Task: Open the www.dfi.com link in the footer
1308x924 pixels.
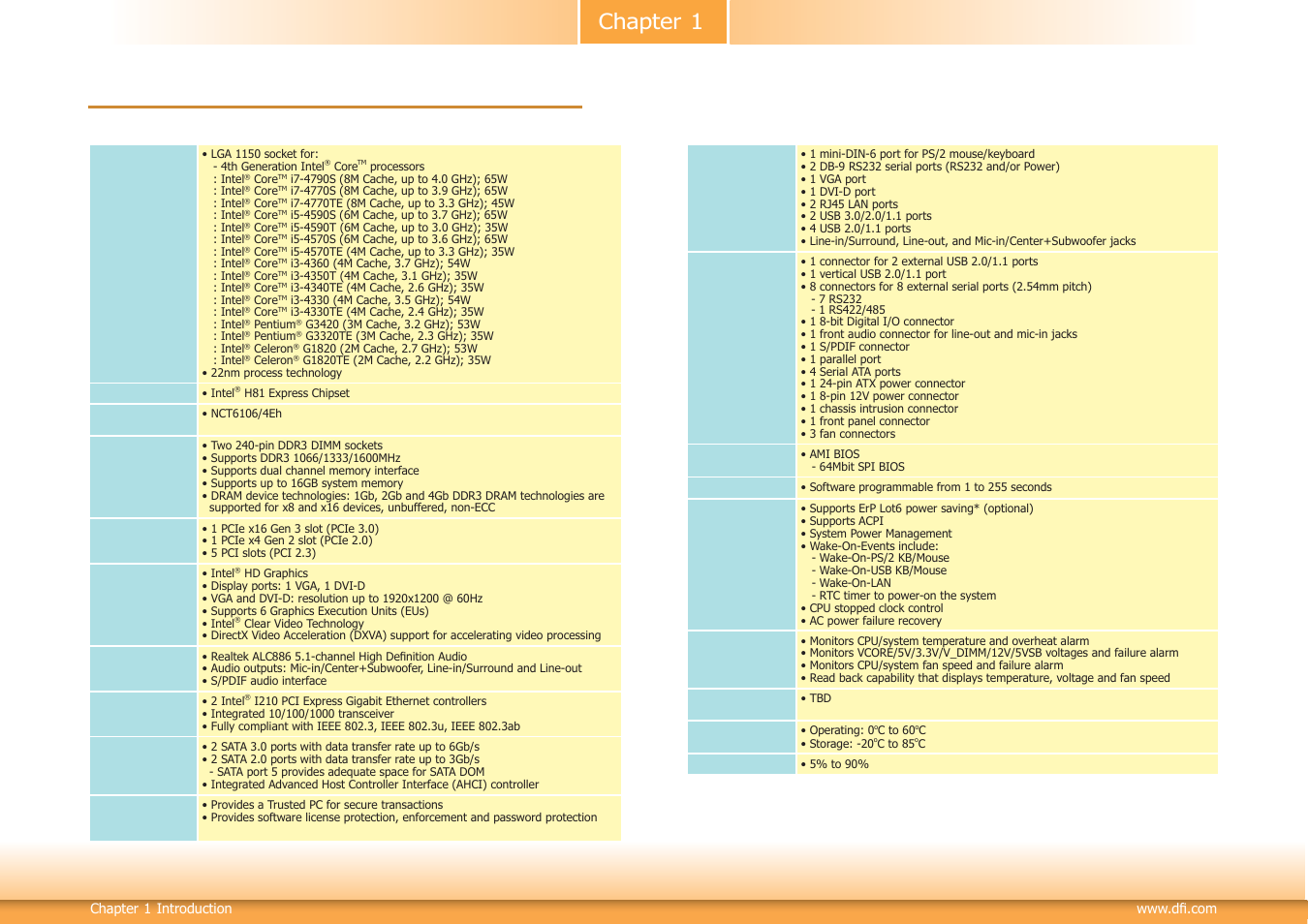Action: [1176, 909]
